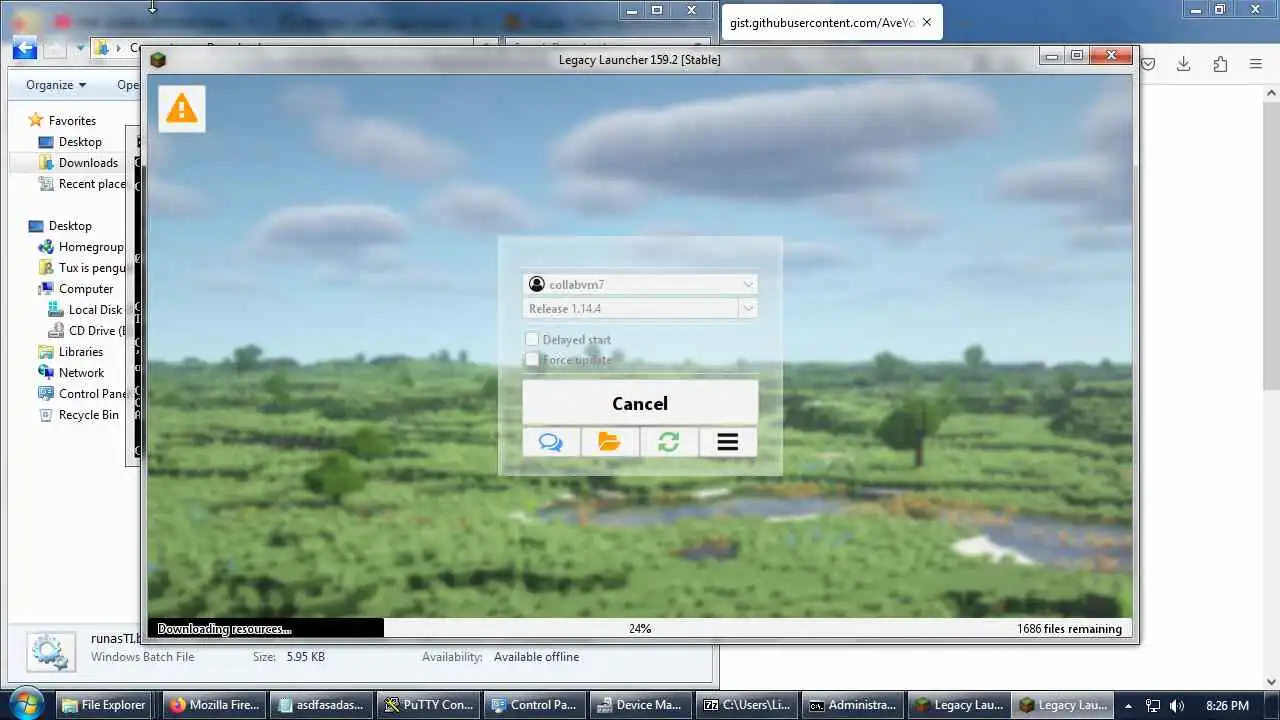Open File Explorer's recent locations history arrow
1280x720 pixels.
coord(80,48)
